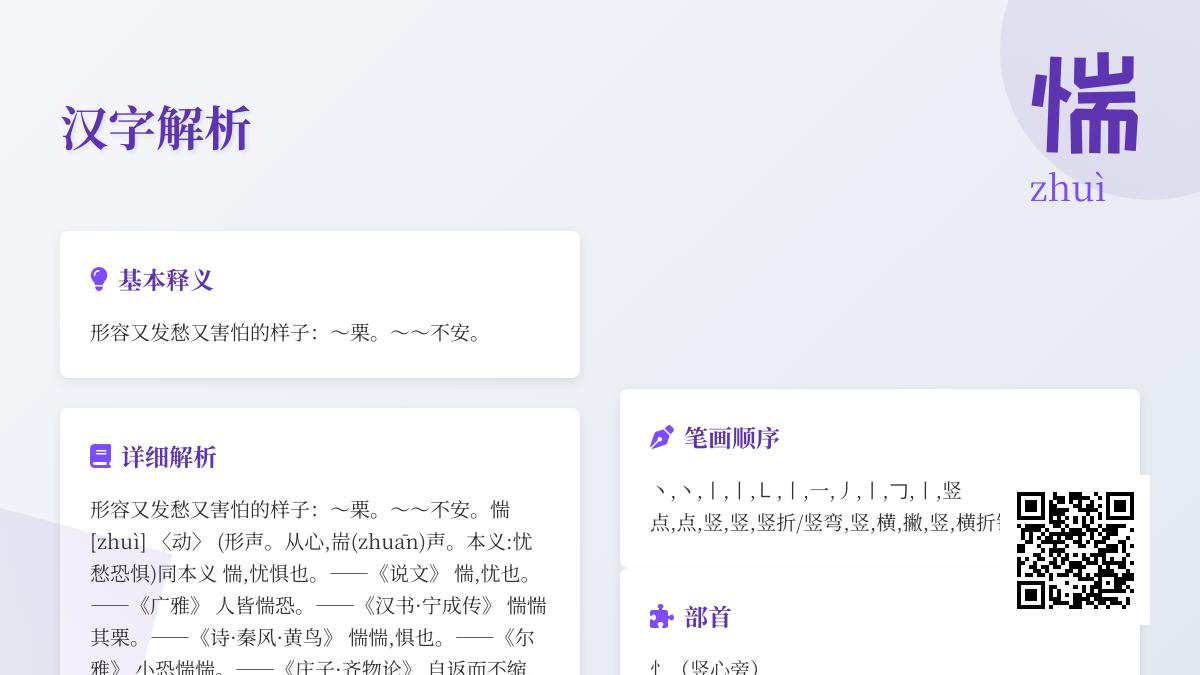
Task: Click the 部首 heading
Action: tap(708, 617)
